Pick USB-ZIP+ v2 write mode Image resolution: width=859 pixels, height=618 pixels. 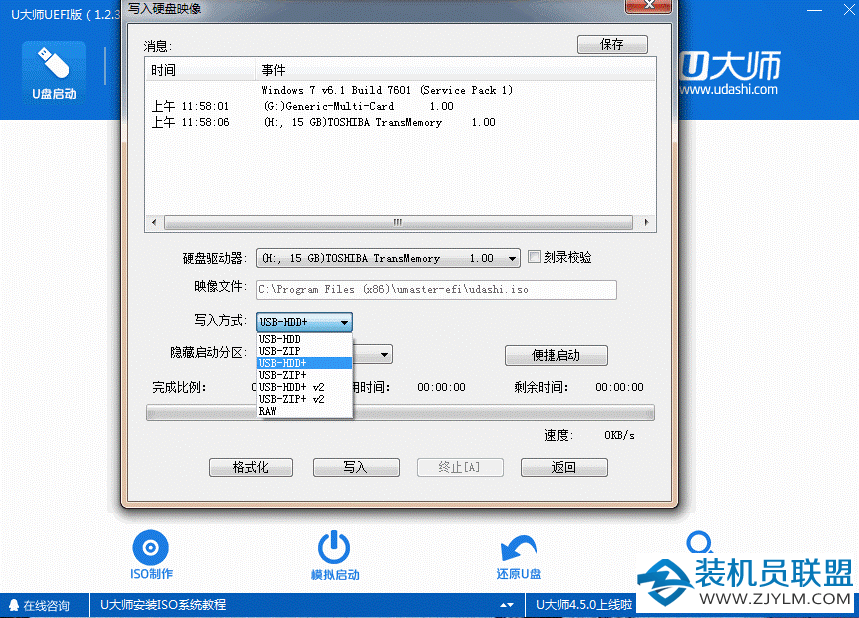tap(304, 399)
